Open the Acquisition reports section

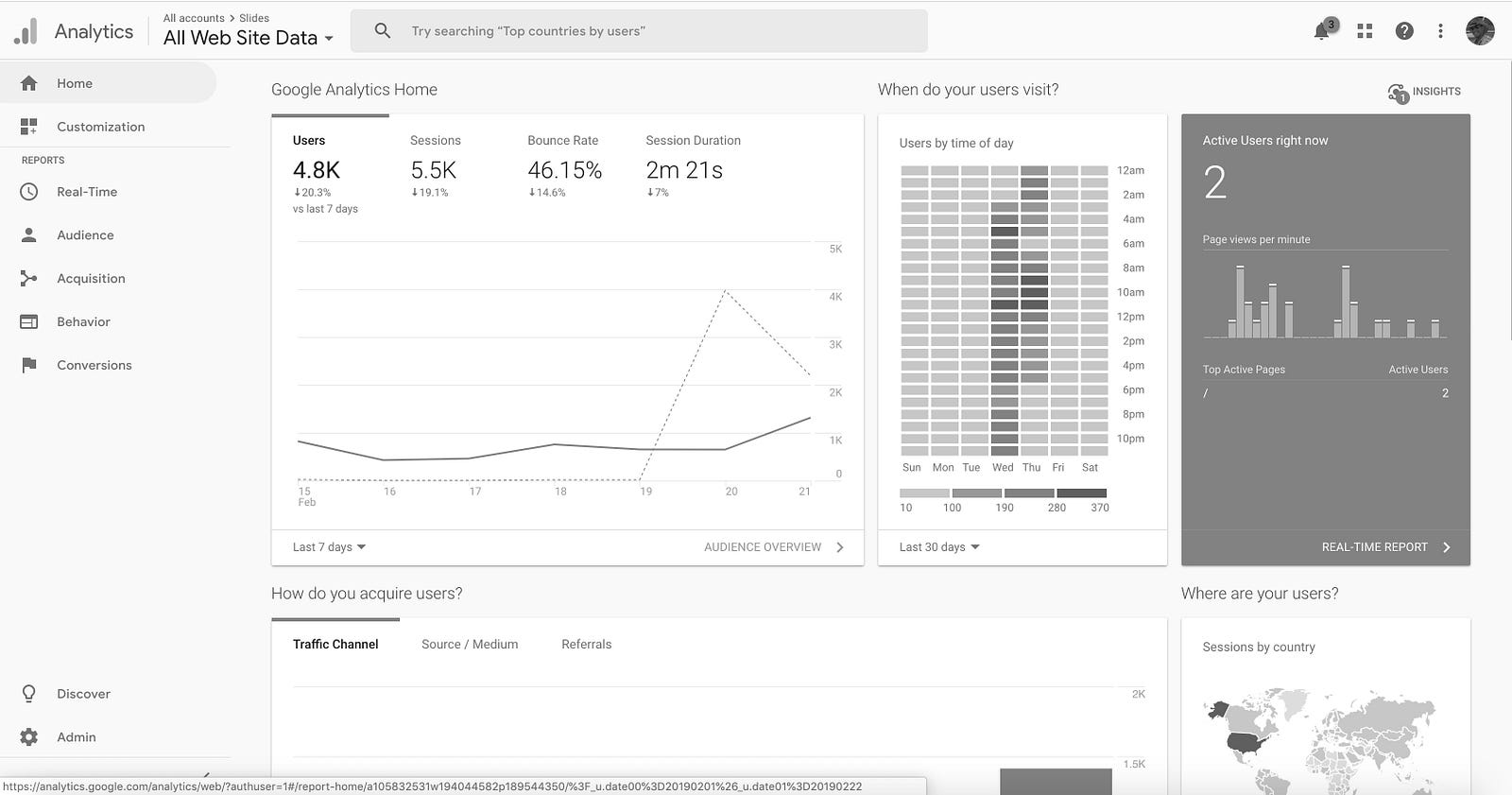108,279
